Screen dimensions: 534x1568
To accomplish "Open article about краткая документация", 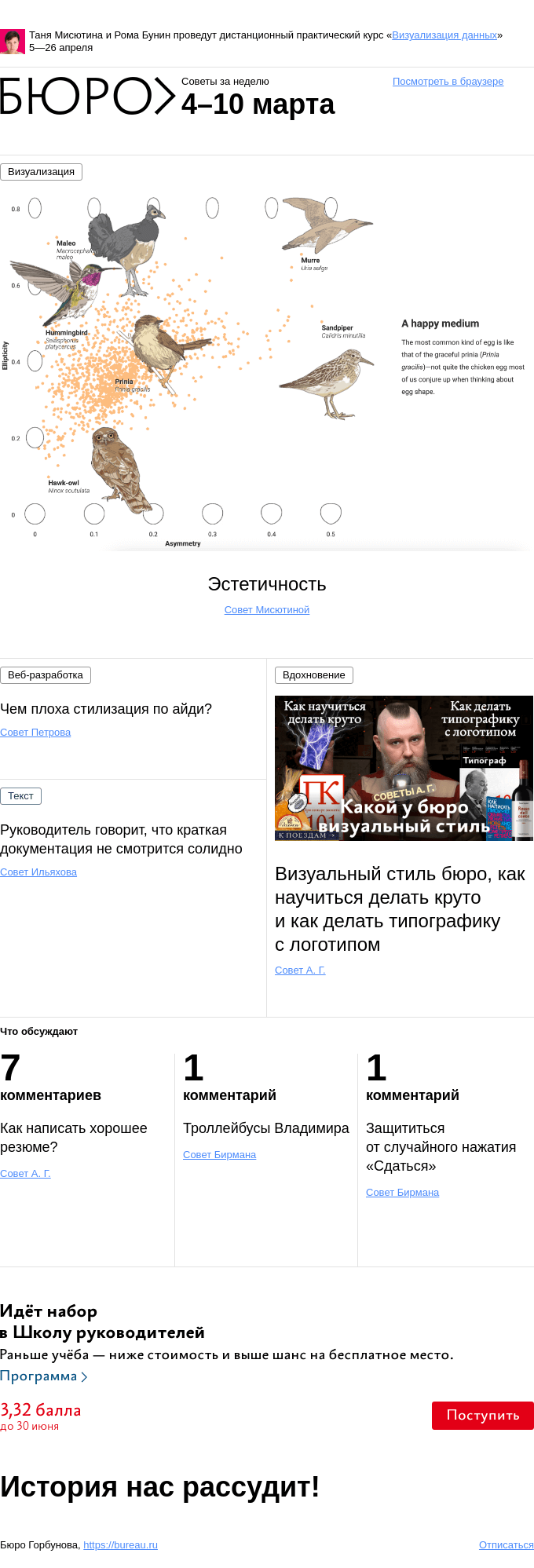I will (121, 839).
